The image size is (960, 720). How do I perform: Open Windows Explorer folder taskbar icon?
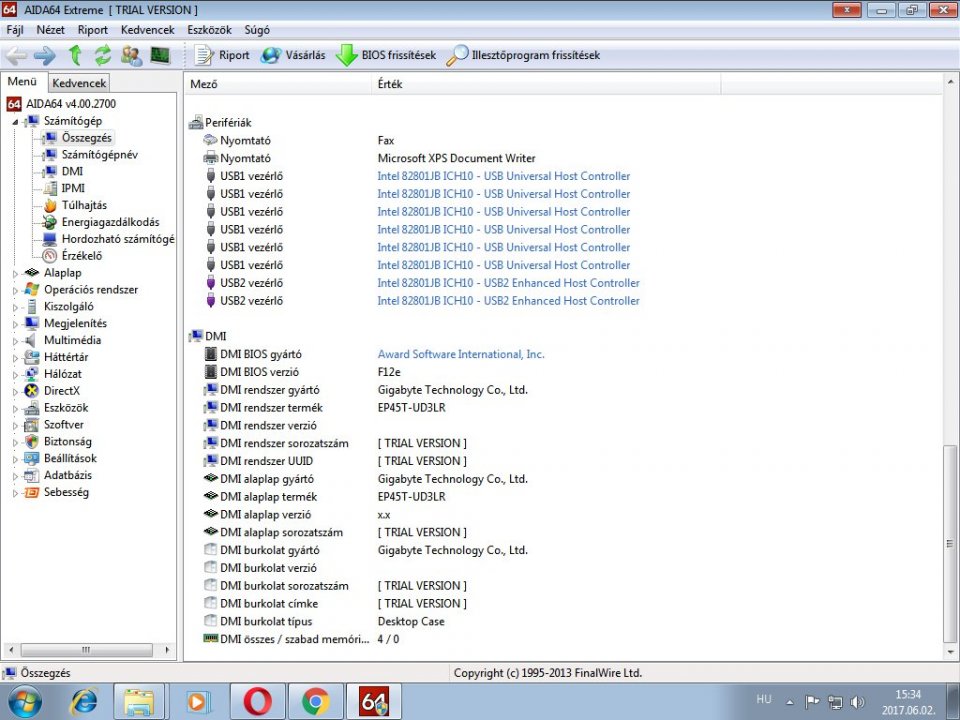tap(139, 702)
